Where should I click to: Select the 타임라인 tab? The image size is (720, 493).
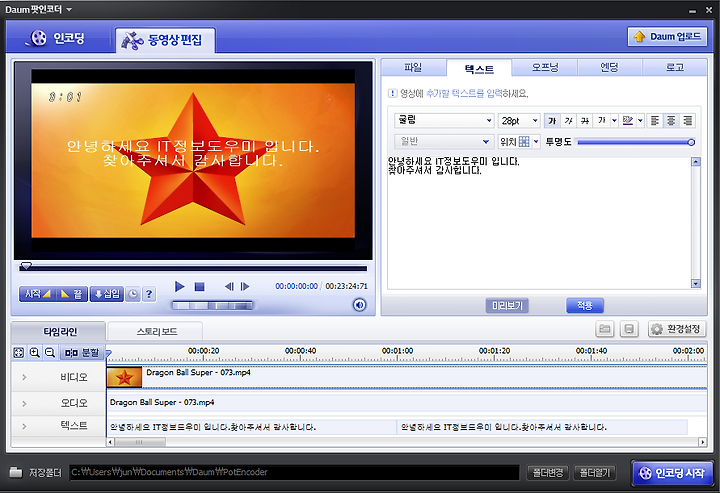[59, 331]
